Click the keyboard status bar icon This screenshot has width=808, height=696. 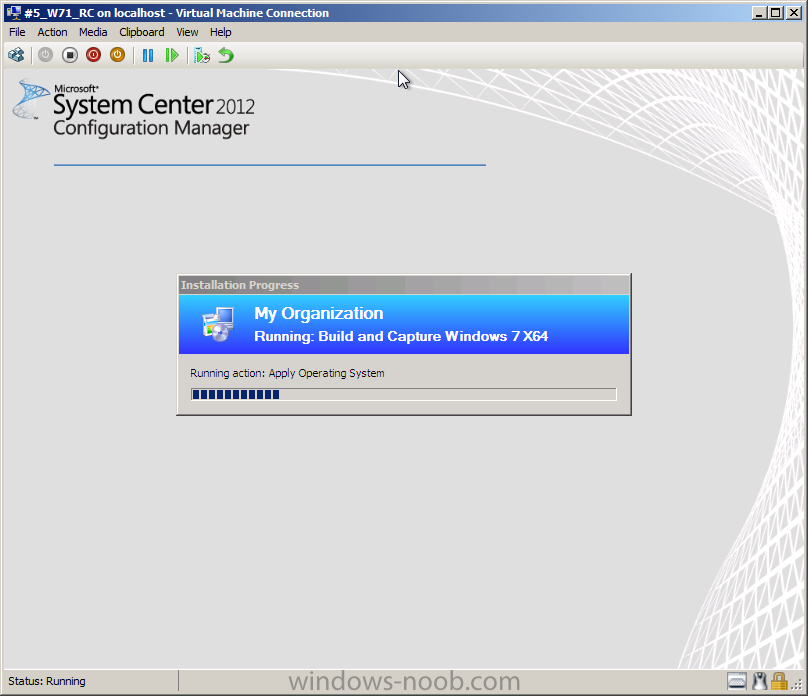[737, 682]
